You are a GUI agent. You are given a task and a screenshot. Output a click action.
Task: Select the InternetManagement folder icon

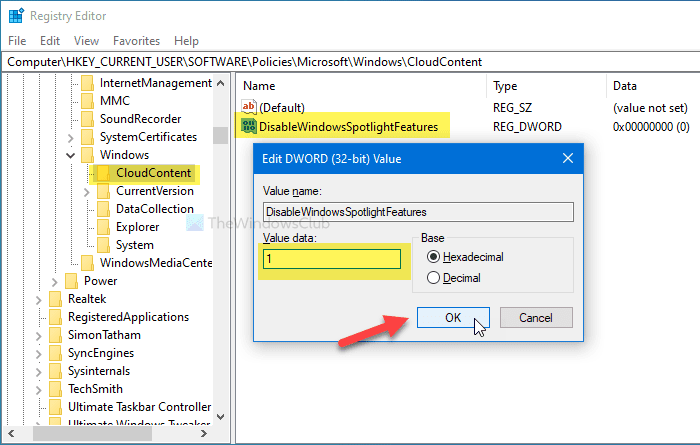pos(88,83)
